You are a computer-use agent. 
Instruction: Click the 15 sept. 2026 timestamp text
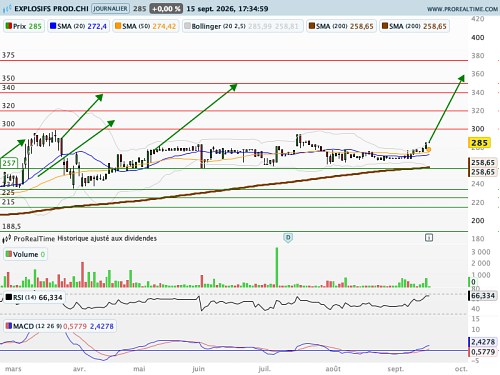pos(227,9)
